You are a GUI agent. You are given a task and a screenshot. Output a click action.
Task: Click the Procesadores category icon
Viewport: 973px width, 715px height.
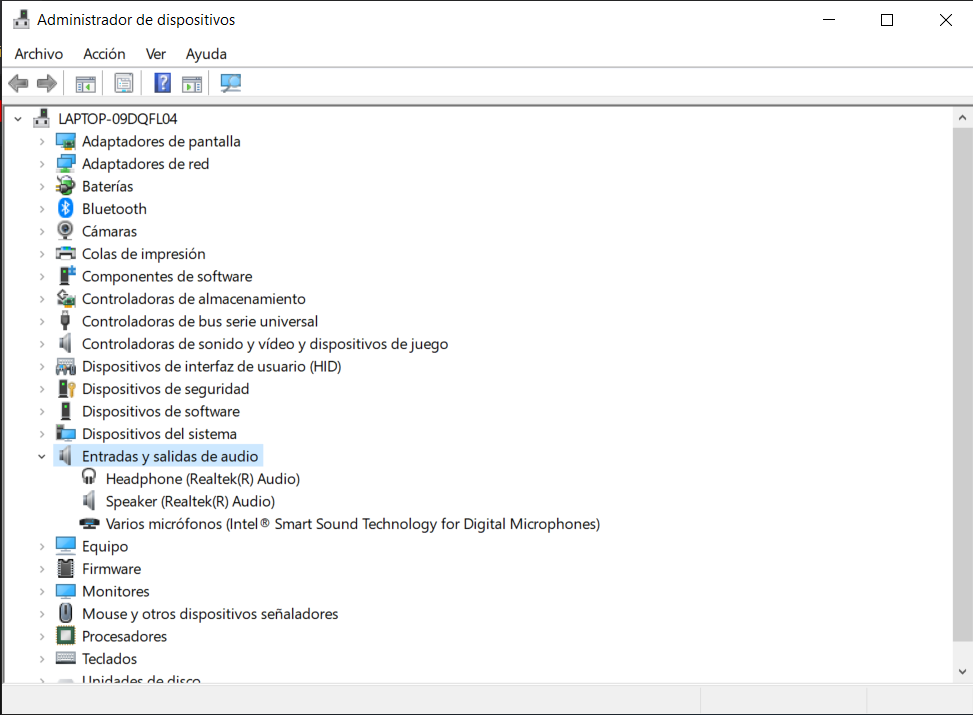65,636
